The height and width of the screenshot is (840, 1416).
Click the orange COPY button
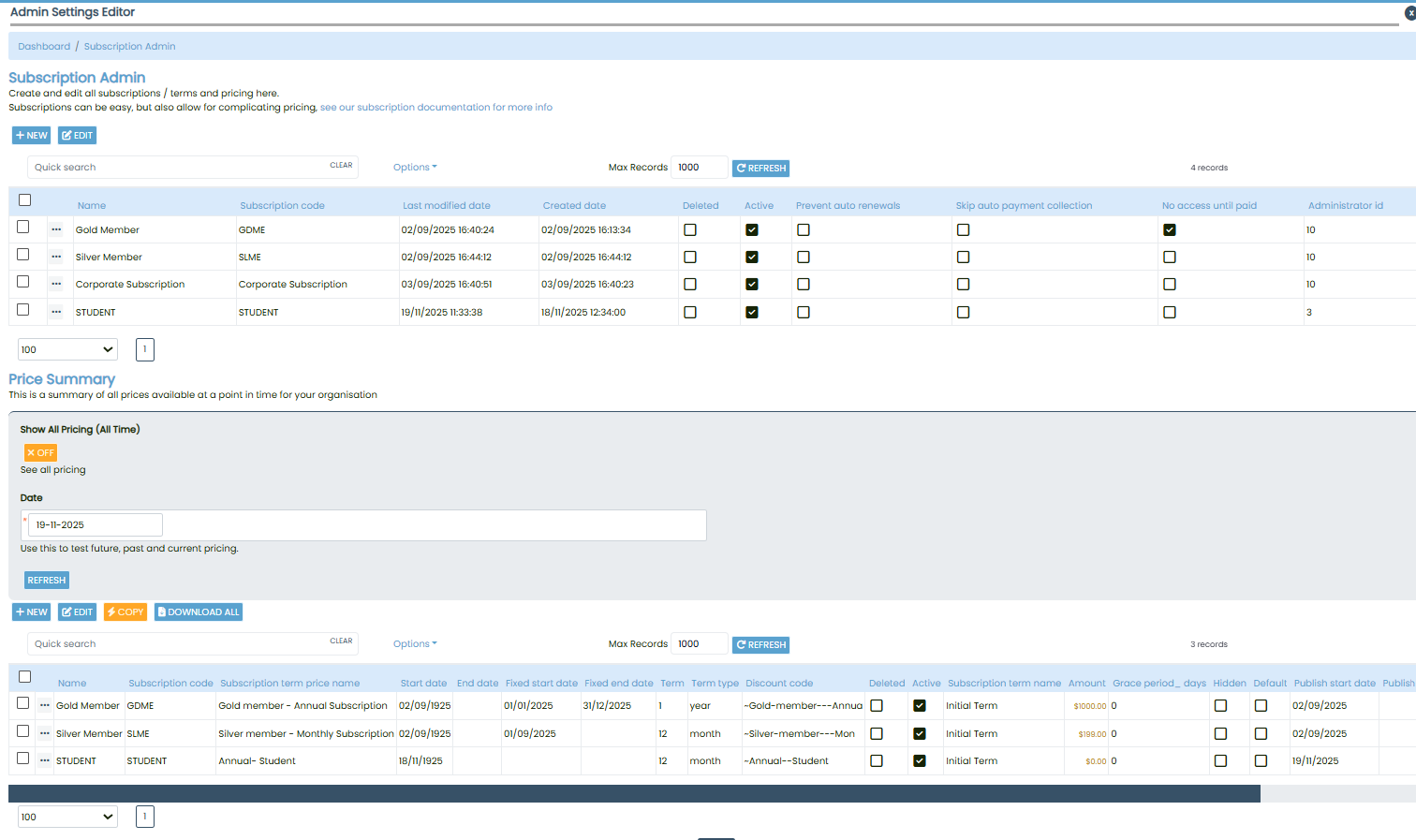[125, 612]
